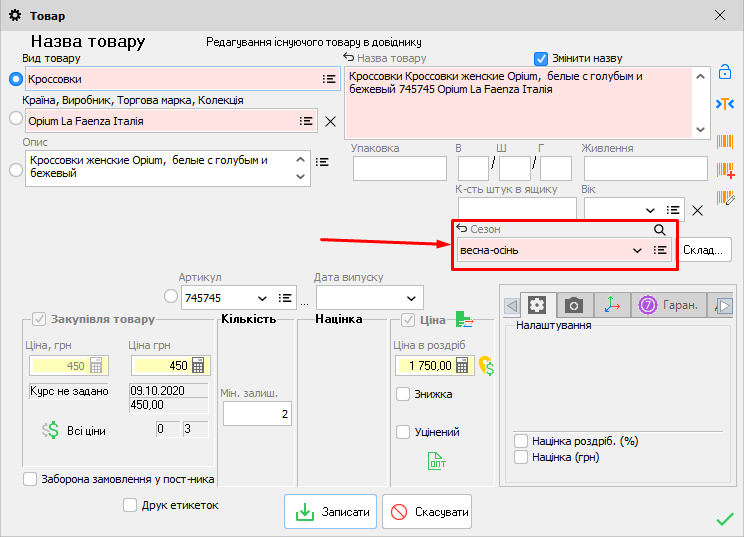This screenshot has height=537, width=744.
Task: Click the green dollar Всі ціни icon
Action: click(51, 430)
